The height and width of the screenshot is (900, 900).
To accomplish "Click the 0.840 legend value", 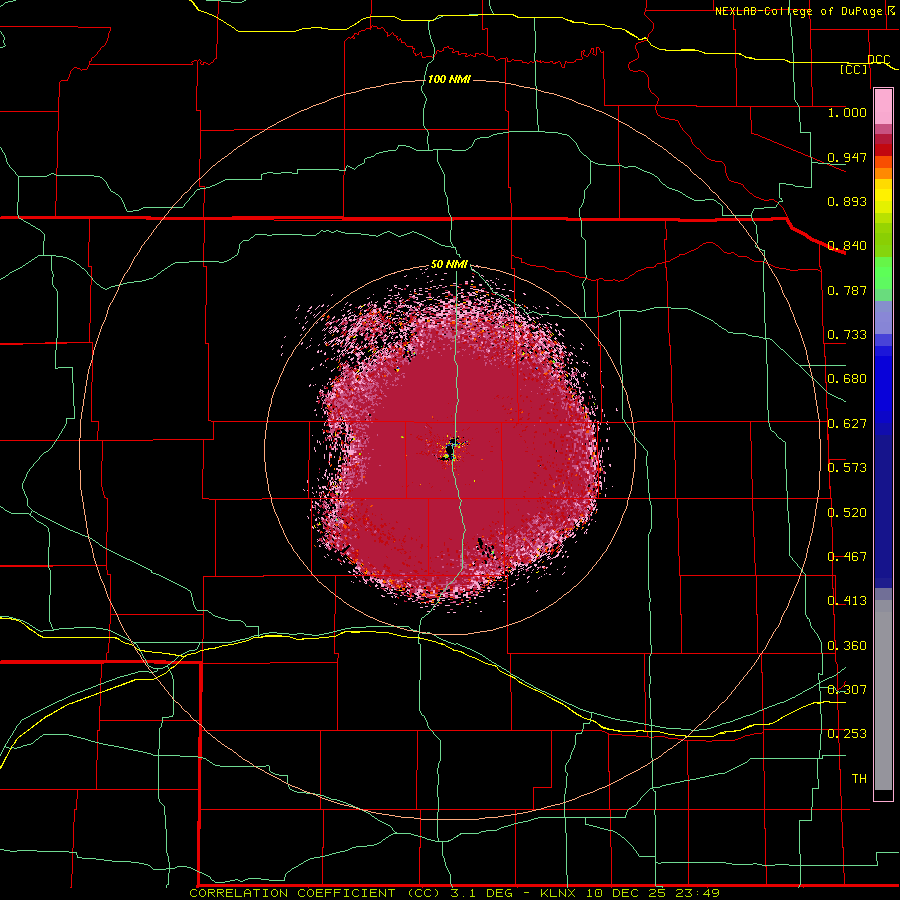I will coord(847,246).
